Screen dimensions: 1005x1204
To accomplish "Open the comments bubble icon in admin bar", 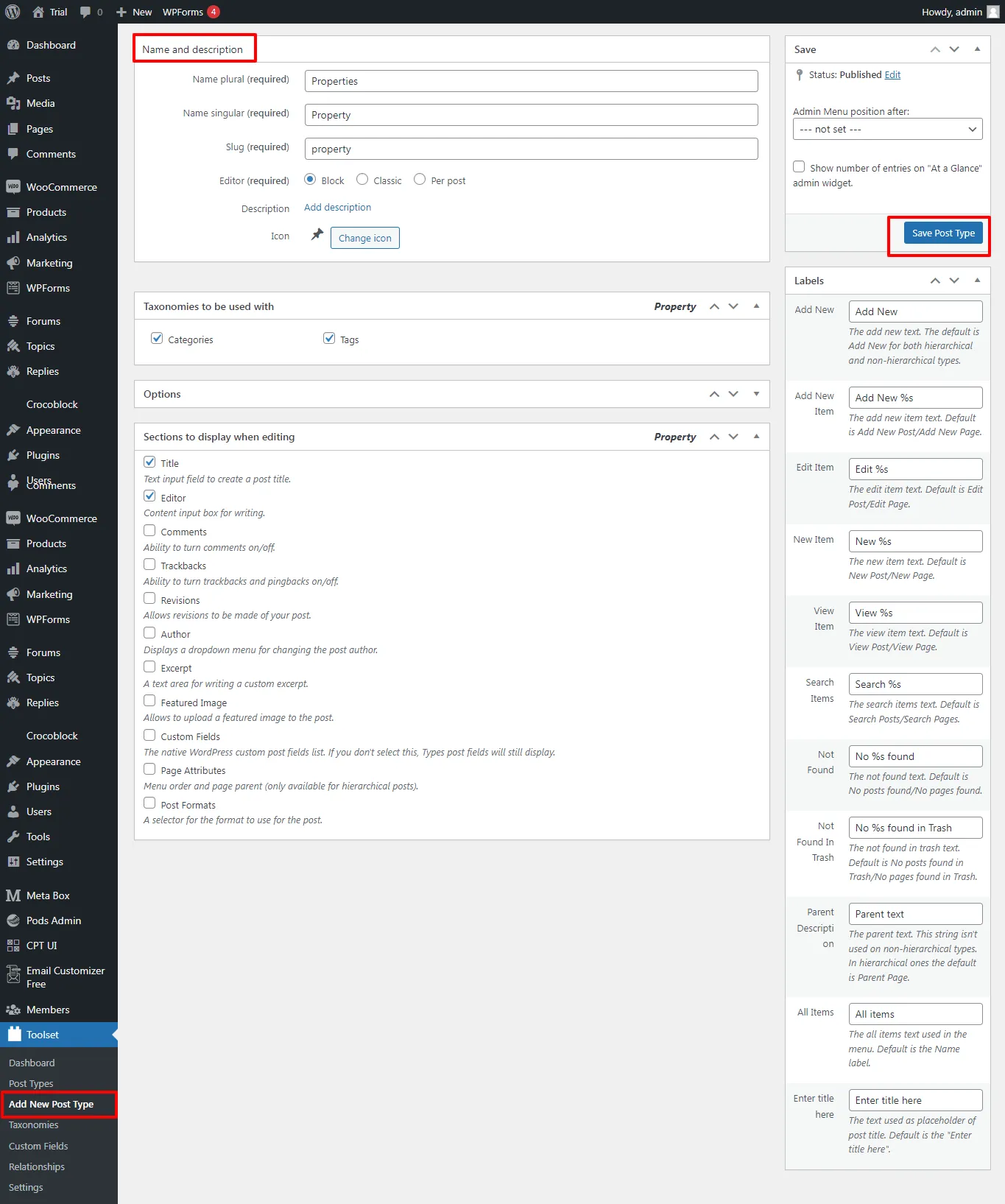I will pos(85,12).
